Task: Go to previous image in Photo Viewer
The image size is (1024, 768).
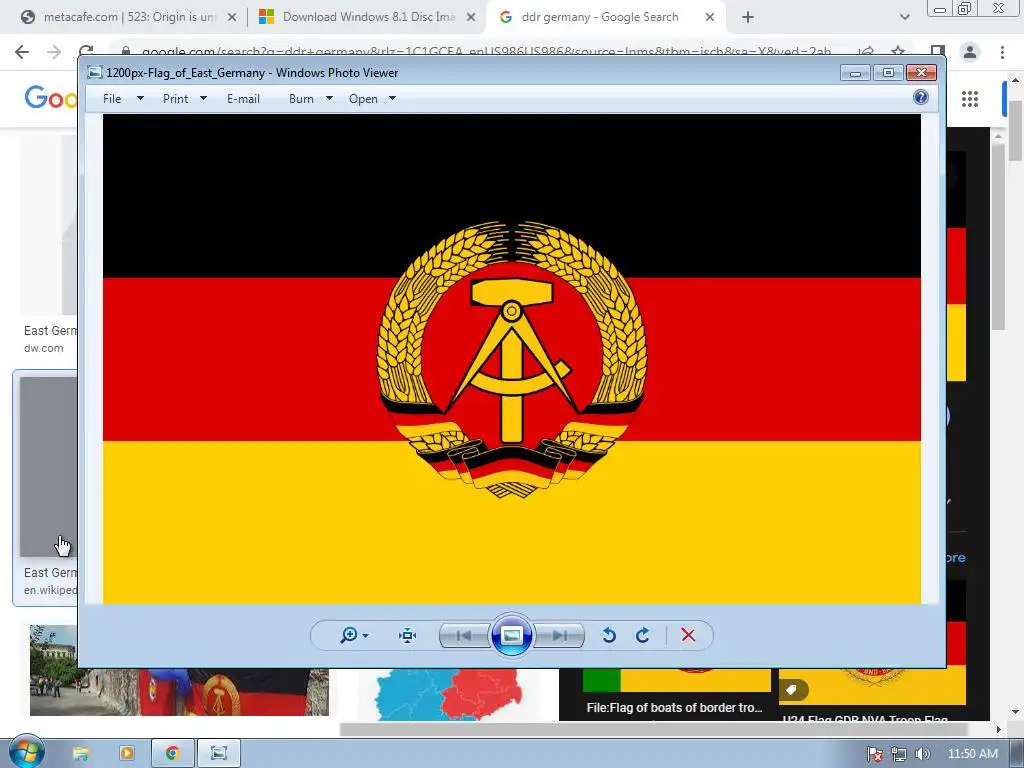Action: click(464, 635)
